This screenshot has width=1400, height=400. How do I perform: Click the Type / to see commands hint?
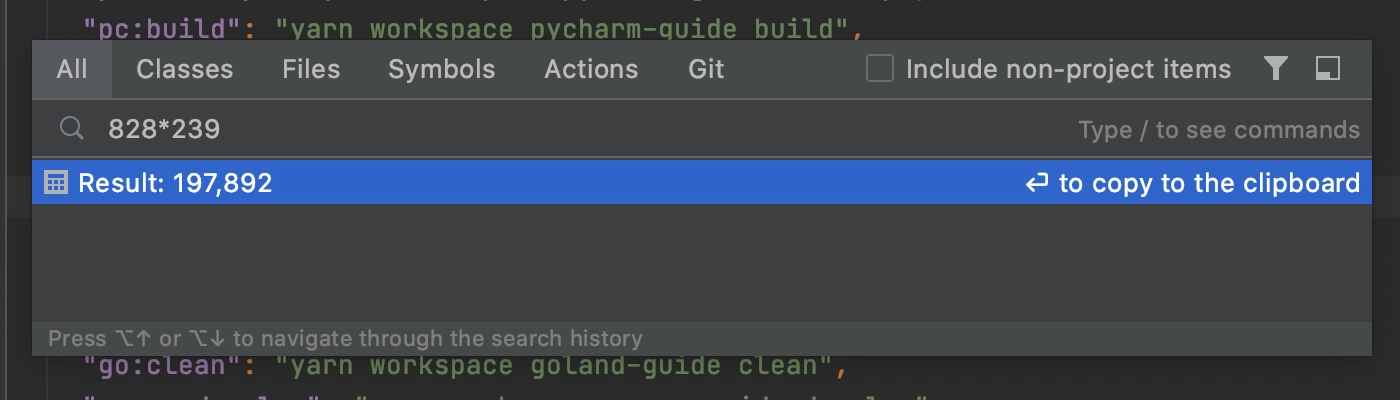(x=1219, y=130)
